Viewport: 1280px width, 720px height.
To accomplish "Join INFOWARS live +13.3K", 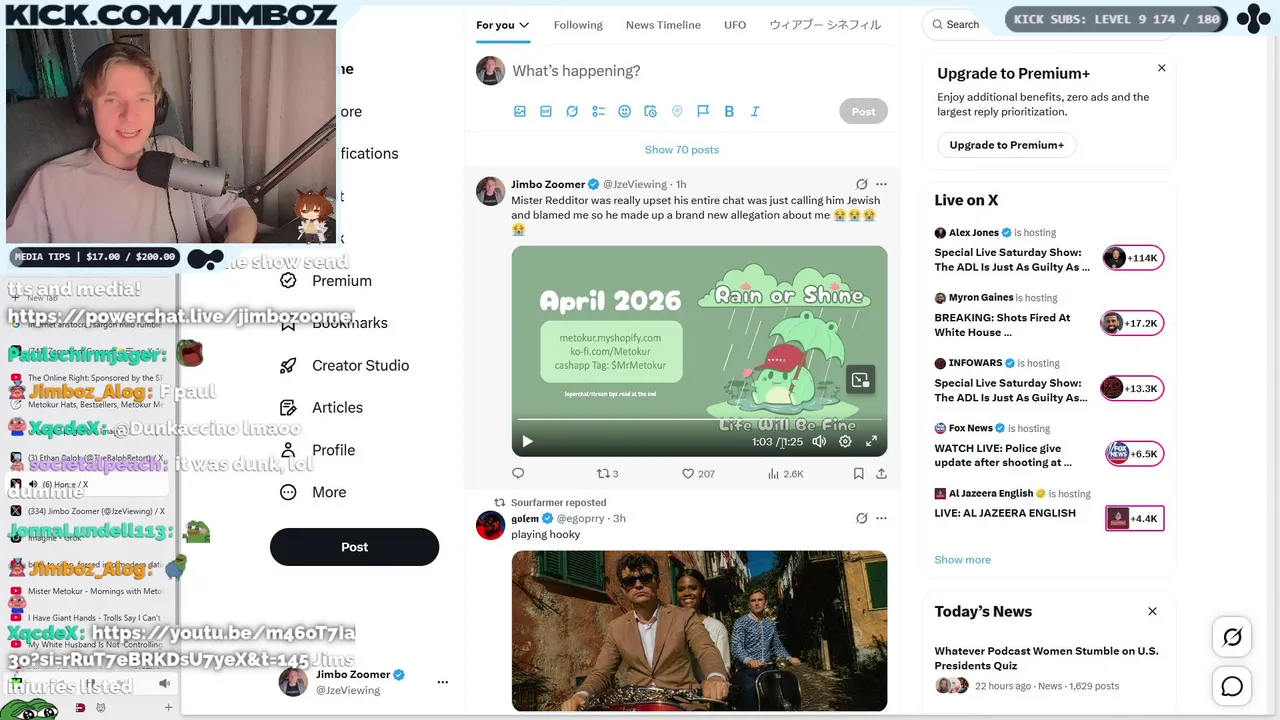I will click(x=1132, y=388).
